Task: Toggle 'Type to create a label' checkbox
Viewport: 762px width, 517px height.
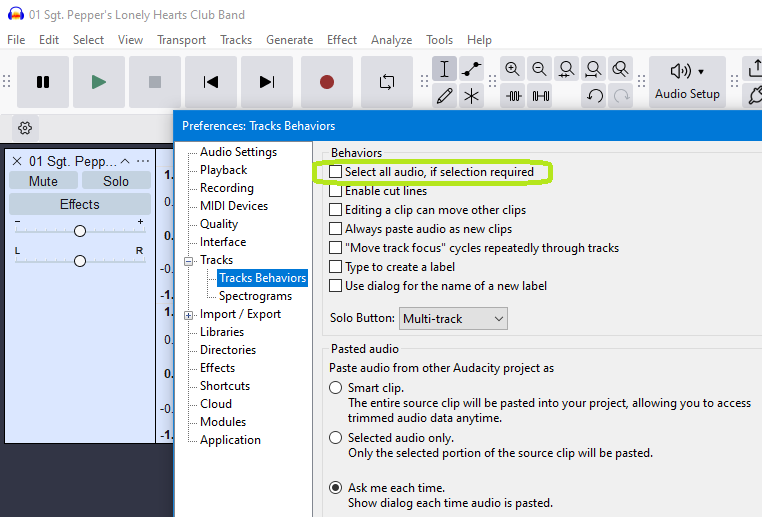Action: click(x=336, y=267)
